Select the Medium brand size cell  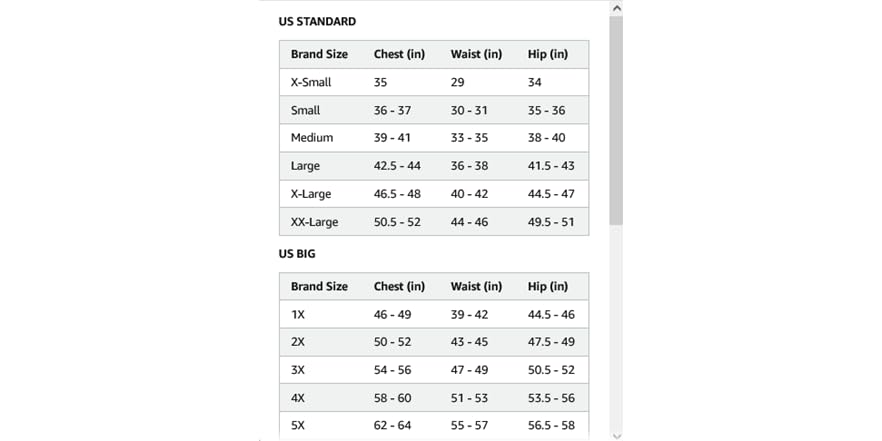[x=312, y=138]
